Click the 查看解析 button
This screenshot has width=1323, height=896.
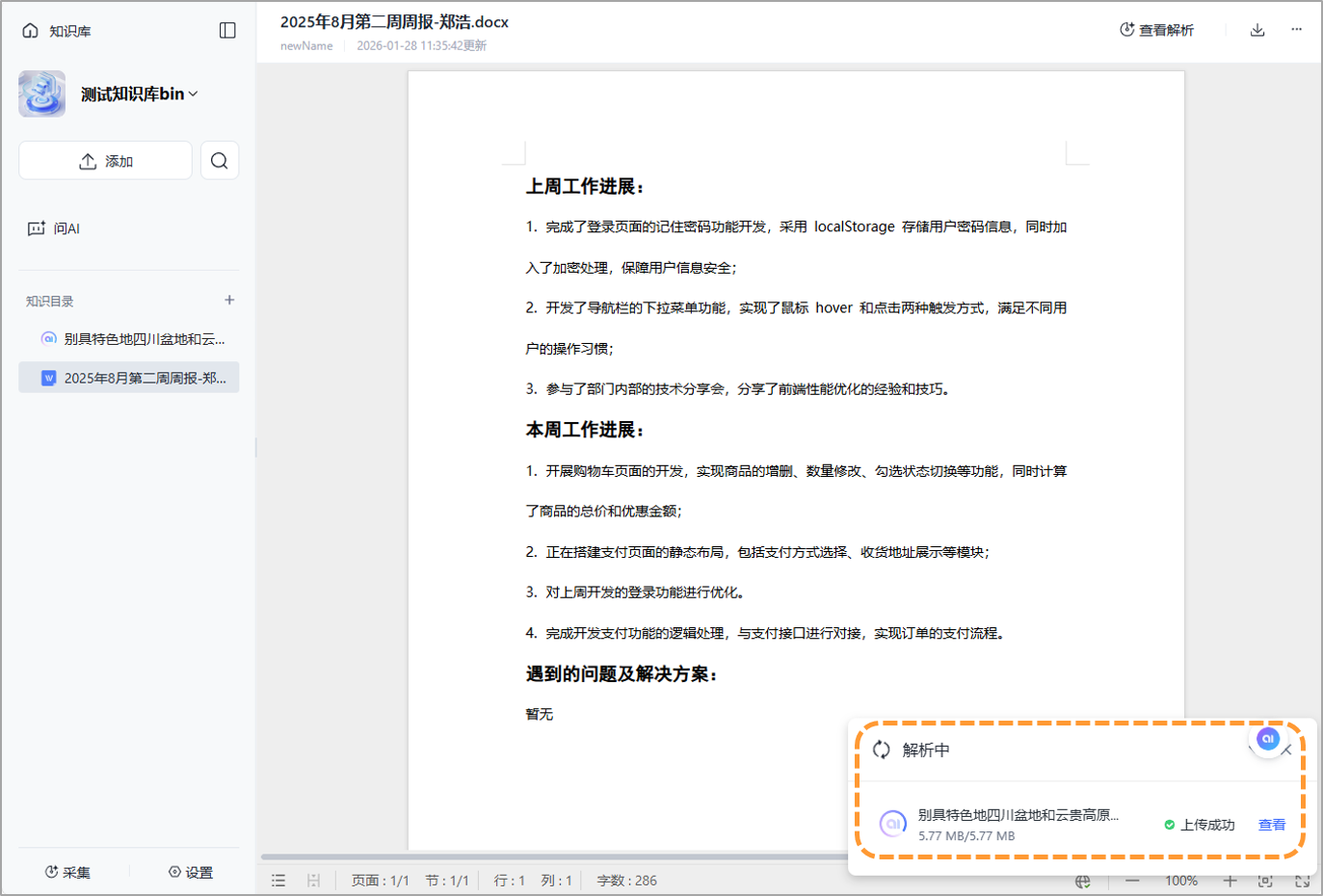tap(1155, 30)
